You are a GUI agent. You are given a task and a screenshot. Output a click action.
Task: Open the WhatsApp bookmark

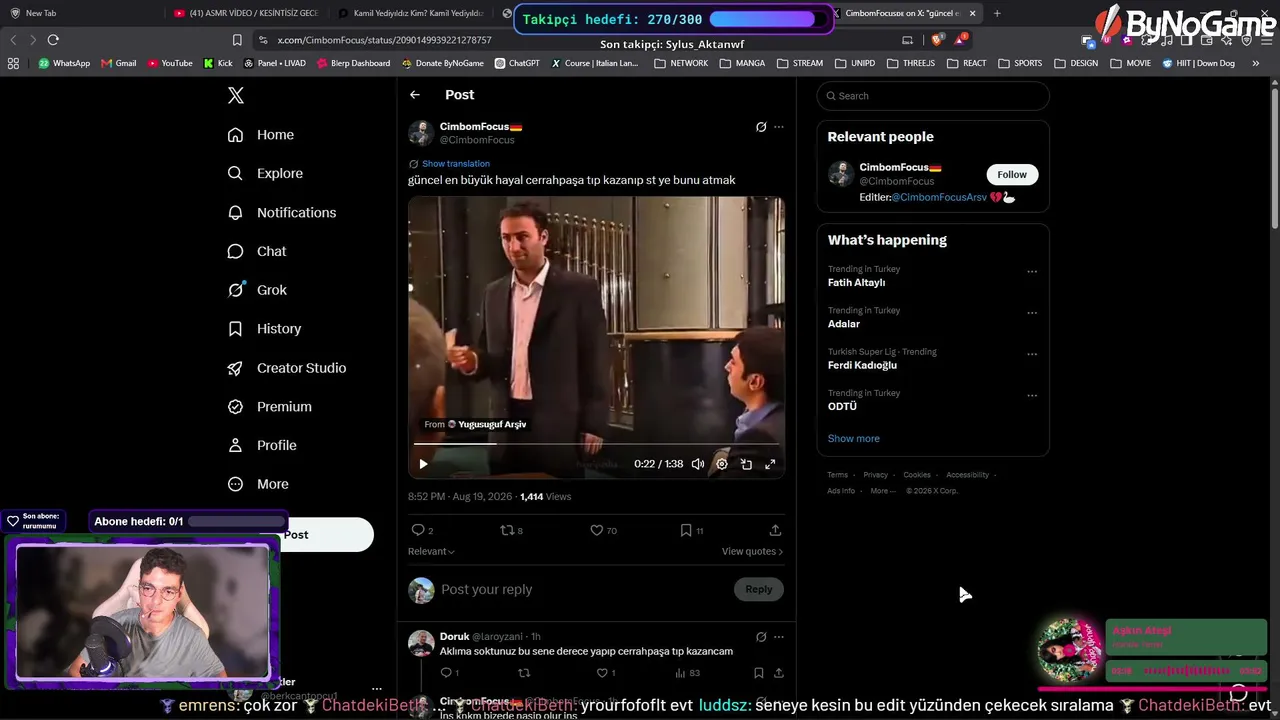[x=64, y=63]
